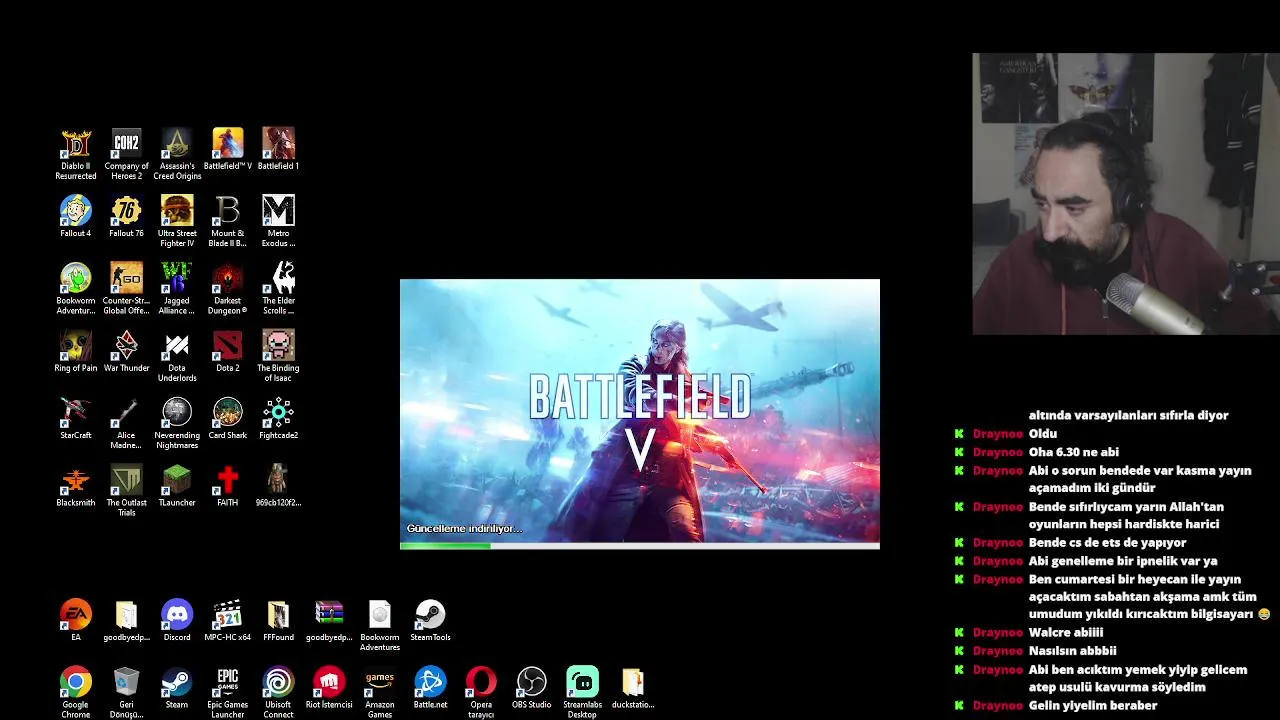Select Jagged Alliance desktop icon
Screen dimensions: 1280x720
coord(177,288)
